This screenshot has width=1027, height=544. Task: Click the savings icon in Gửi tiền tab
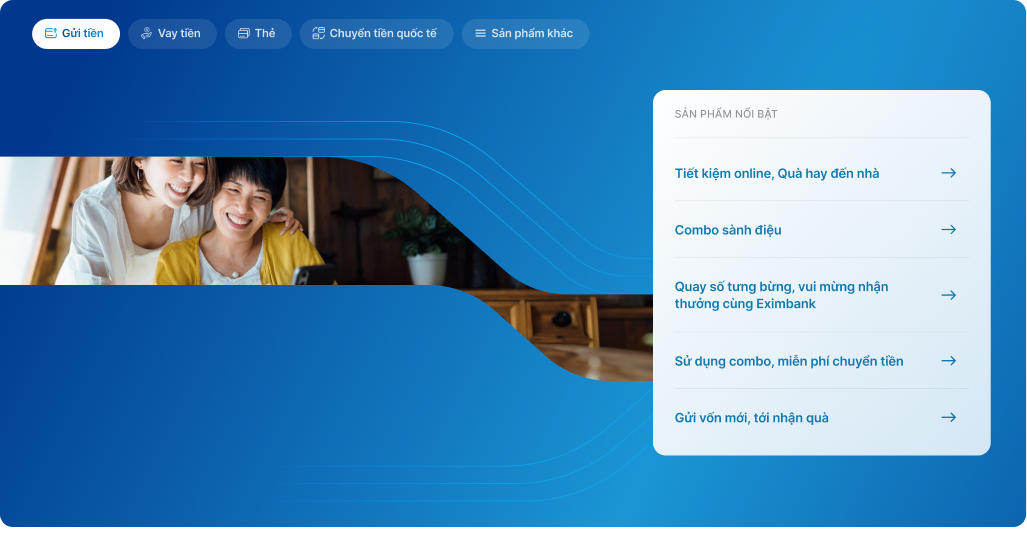[51, 34]
